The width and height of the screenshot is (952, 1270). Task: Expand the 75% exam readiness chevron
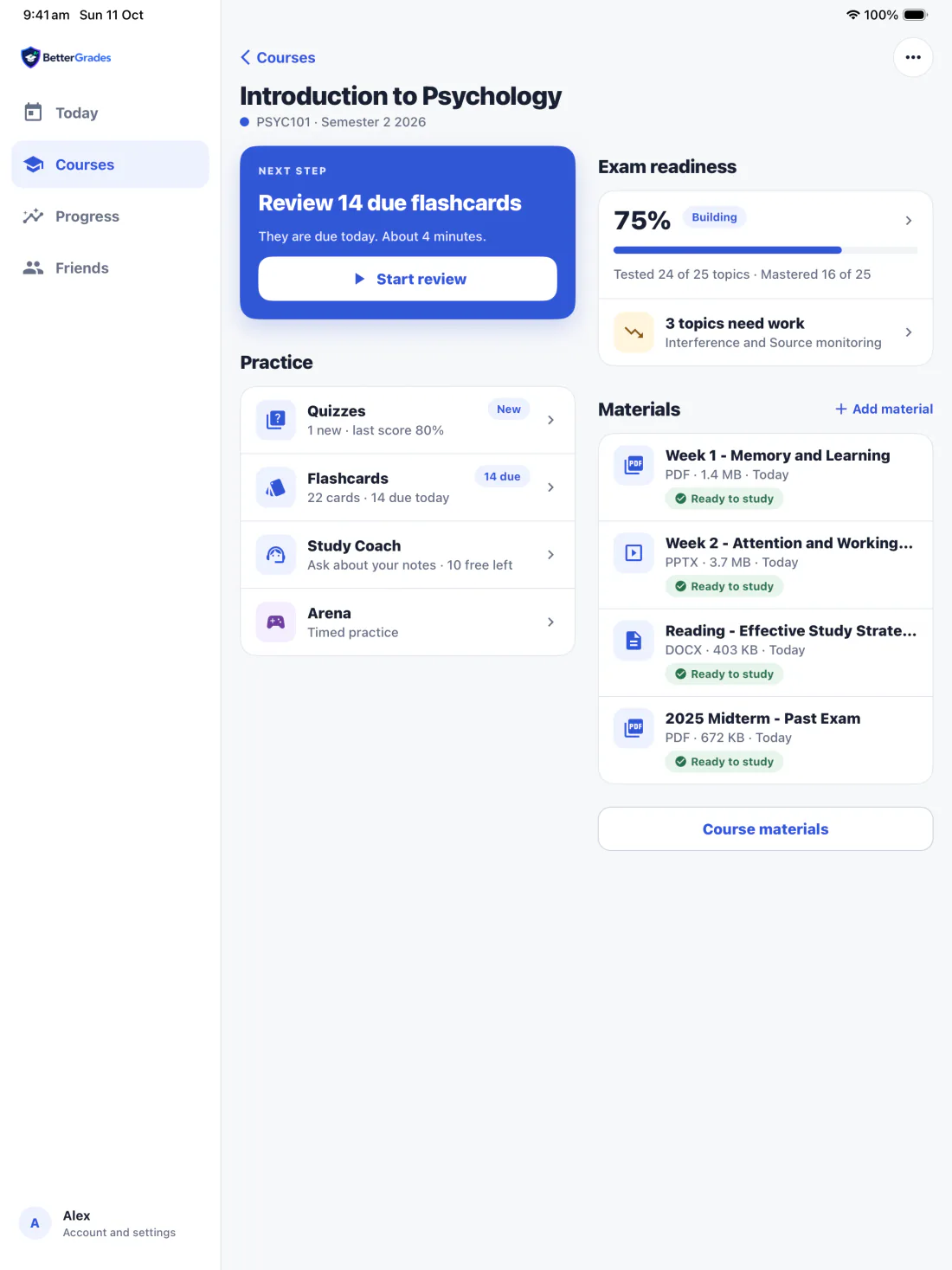click(908, 221)
